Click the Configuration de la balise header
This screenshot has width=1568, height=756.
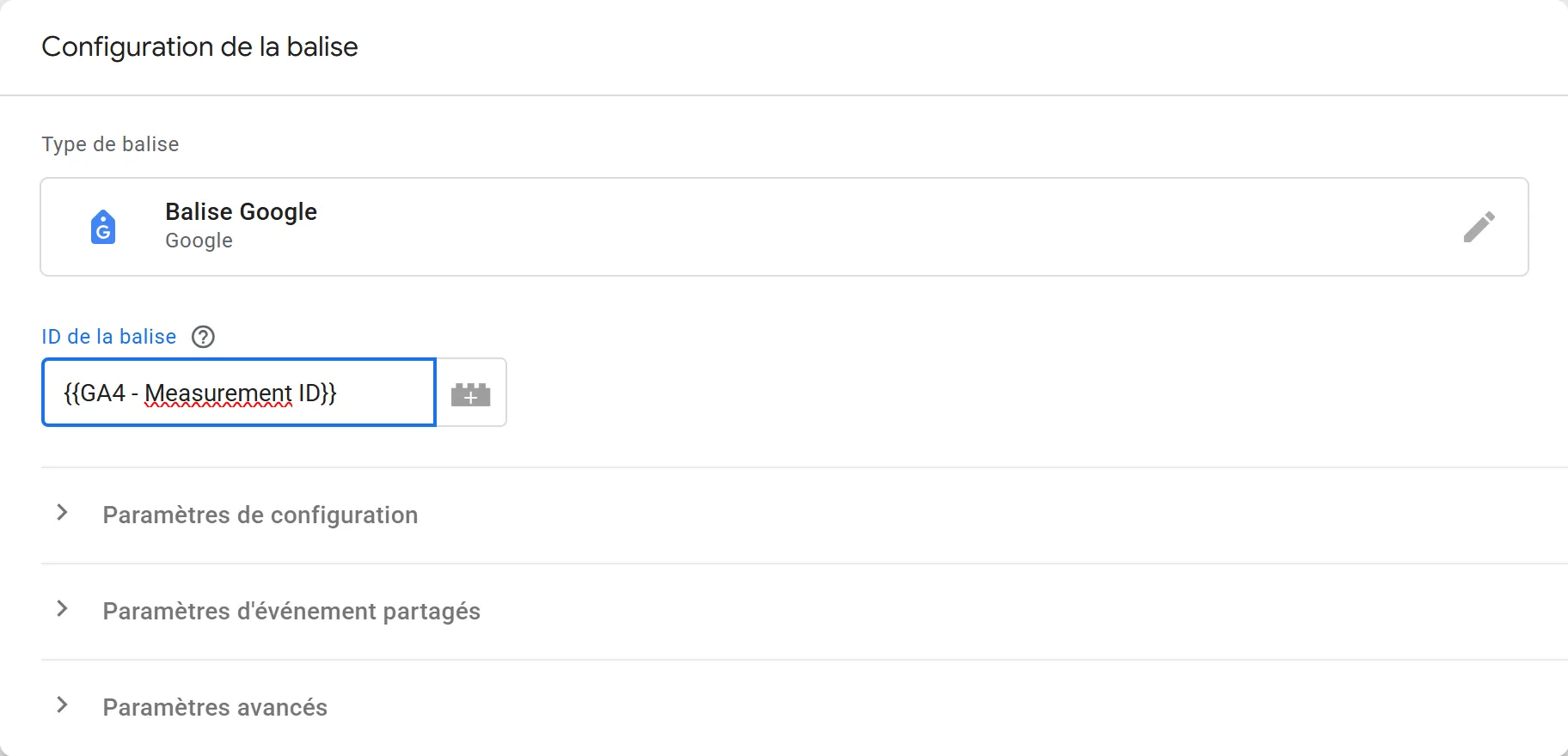click(199, 46)
